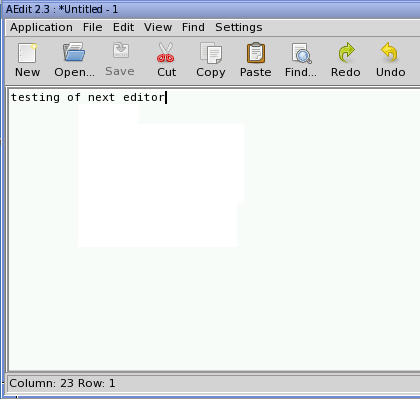
Task: Click the greyed-out Save toolbar icon
Action: coord(121,51)
